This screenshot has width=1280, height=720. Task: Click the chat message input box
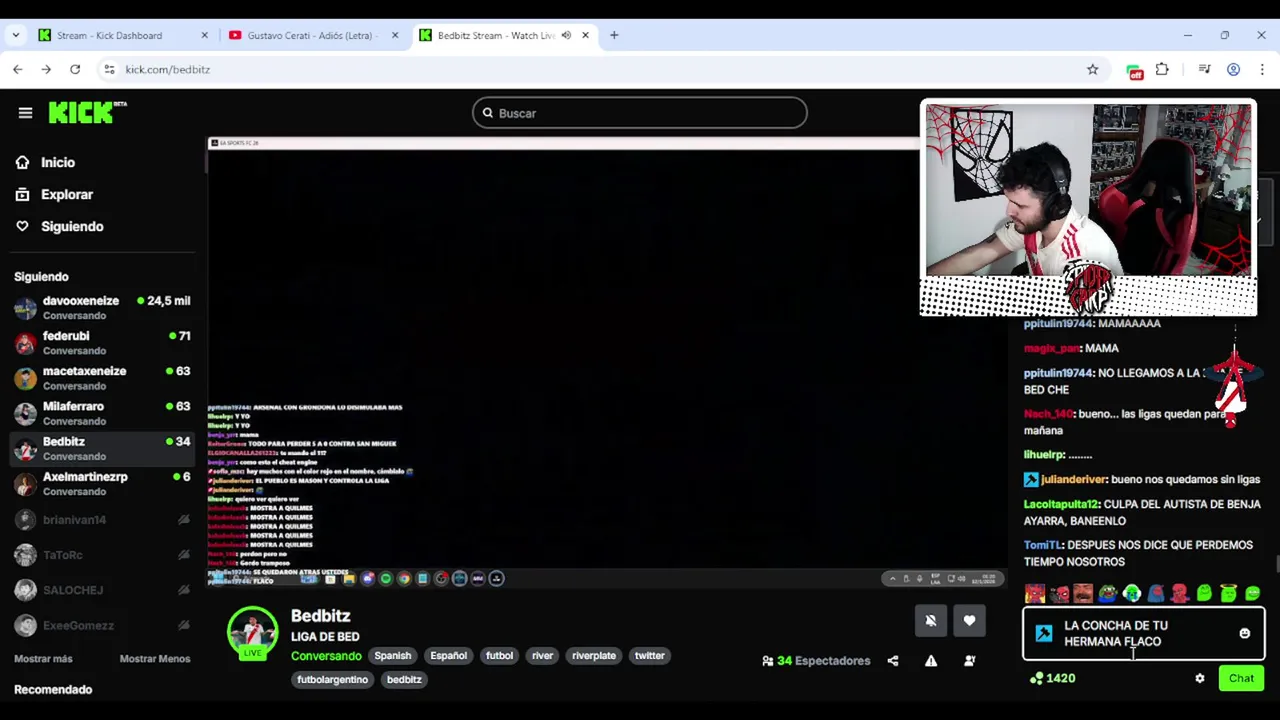(x=1144, y=634)
